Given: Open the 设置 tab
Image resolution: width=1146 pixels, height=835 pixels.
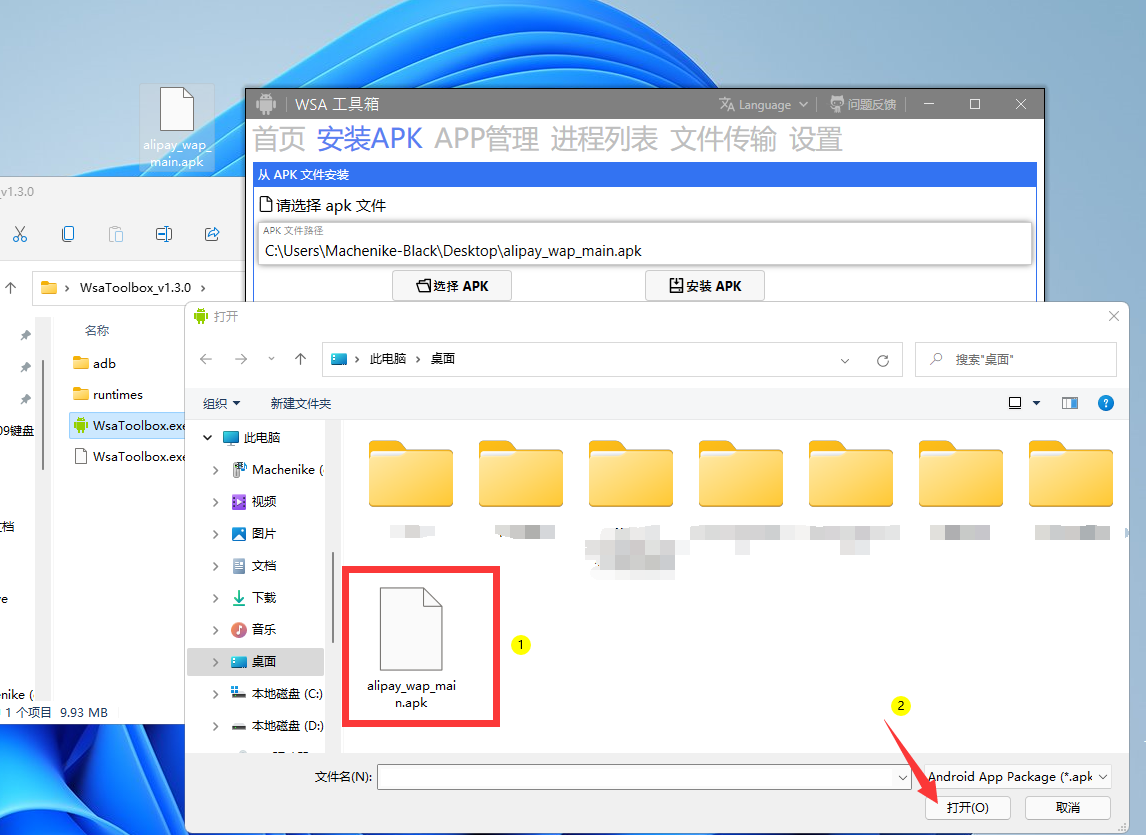Looking at the screenshot, I should point(816,139).
